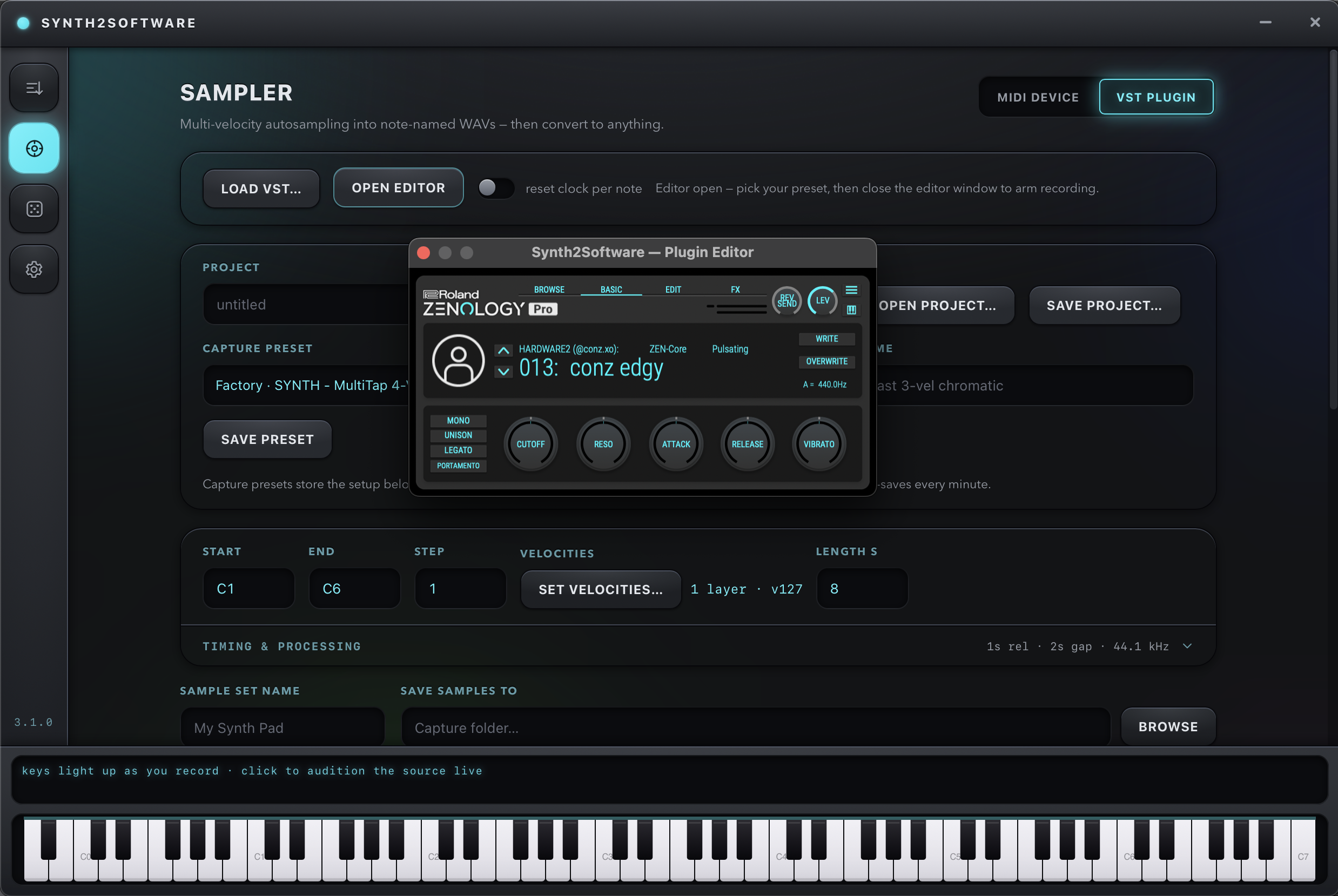Click BROWSE for capture folder
This screenshot has height=896, width=1338.
pos(1168,726)
